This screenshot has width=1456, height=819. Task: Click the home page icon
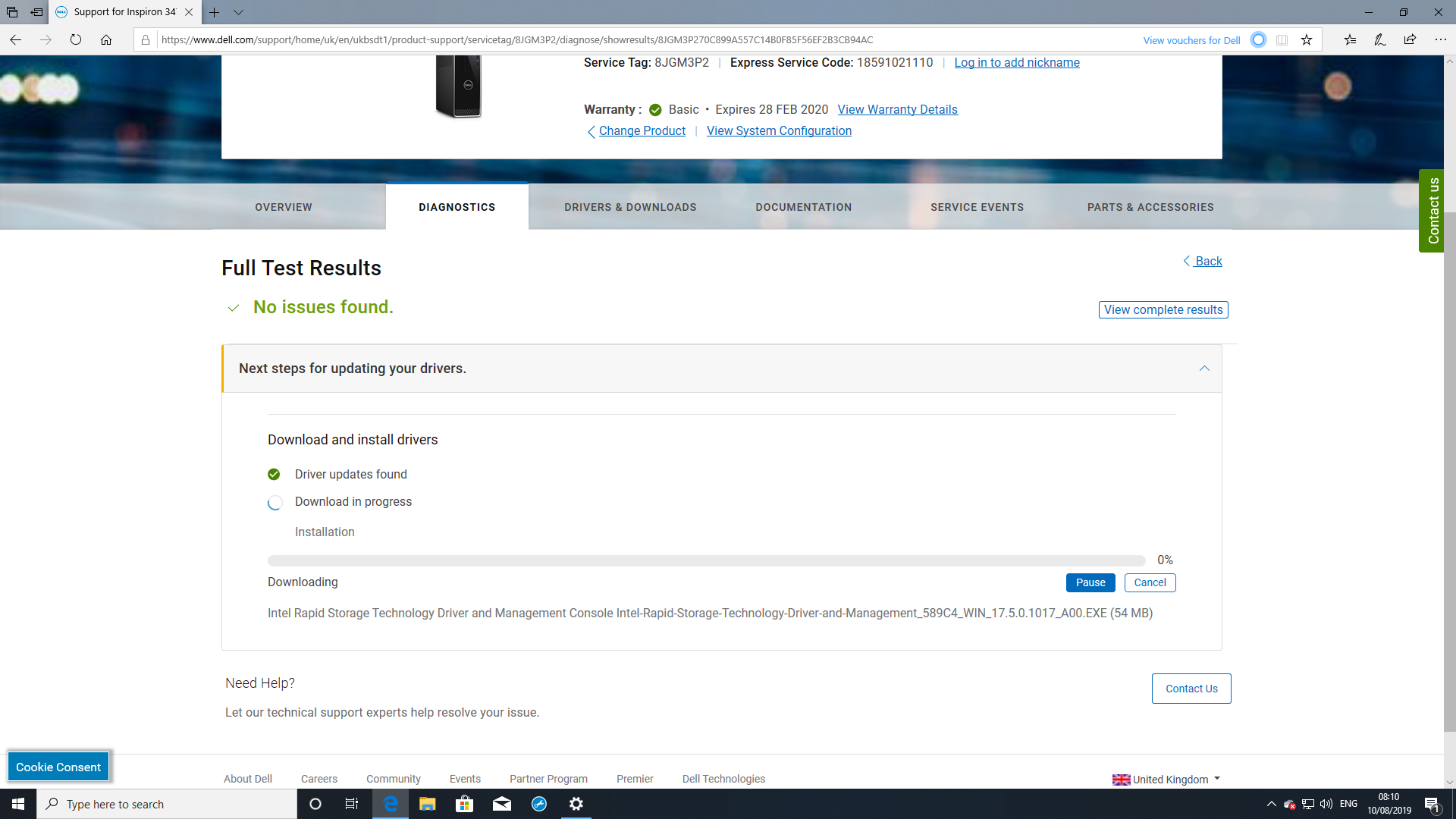106,39
